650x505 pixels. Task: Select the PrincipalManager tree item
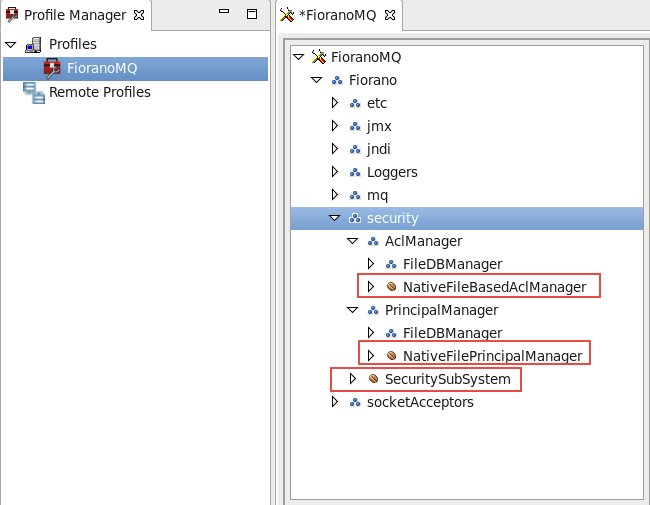tap(441, 310)
